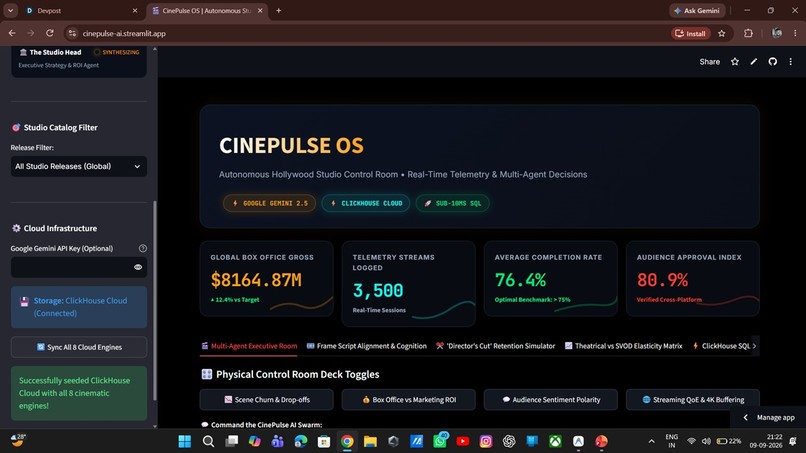Open File Explorer from the taskbar
This screenshot has width=806, height=453.
(370, 441)
